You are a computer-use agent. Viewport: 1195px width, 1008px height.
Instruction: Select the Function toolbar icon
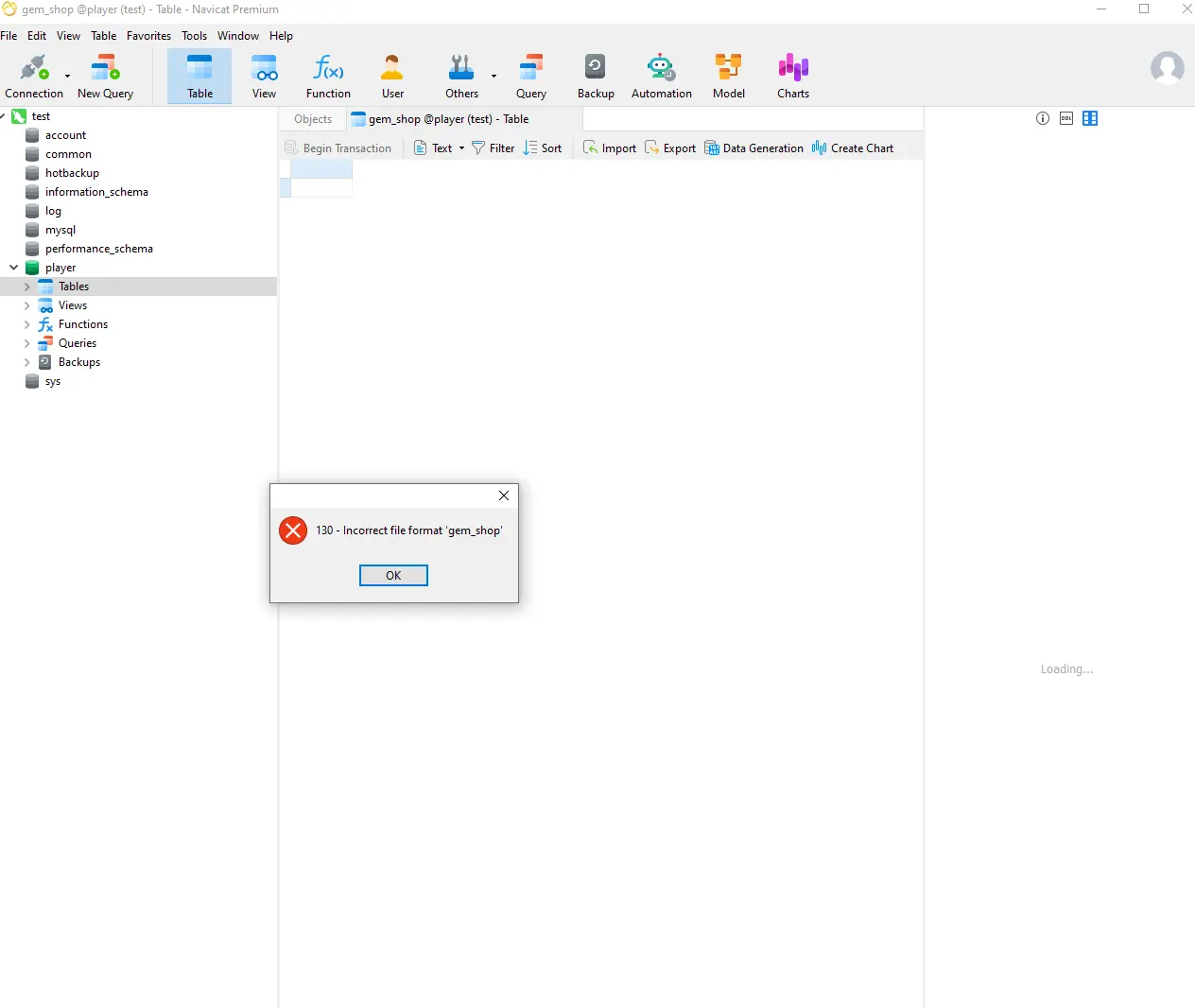[328, 76]
